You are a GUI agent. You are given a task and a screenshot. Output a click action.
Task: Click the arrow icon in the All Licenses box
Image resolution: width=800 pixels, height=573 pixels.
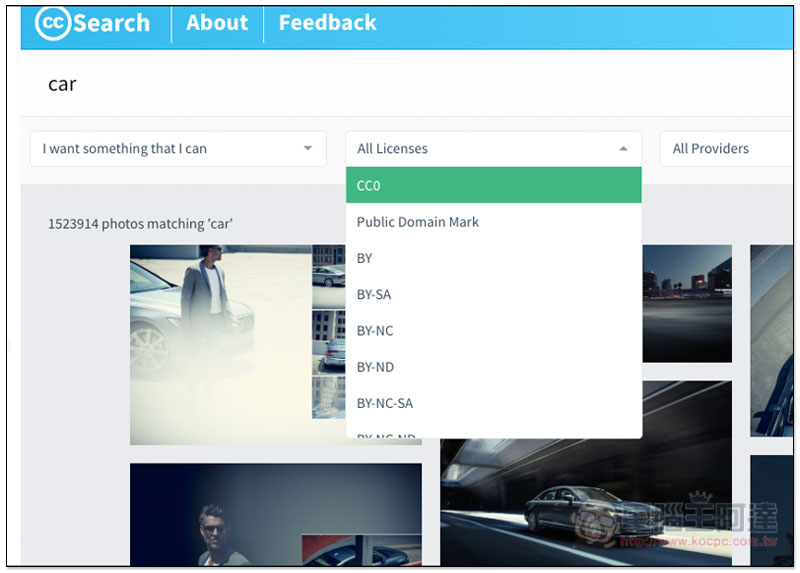(623, 149)
